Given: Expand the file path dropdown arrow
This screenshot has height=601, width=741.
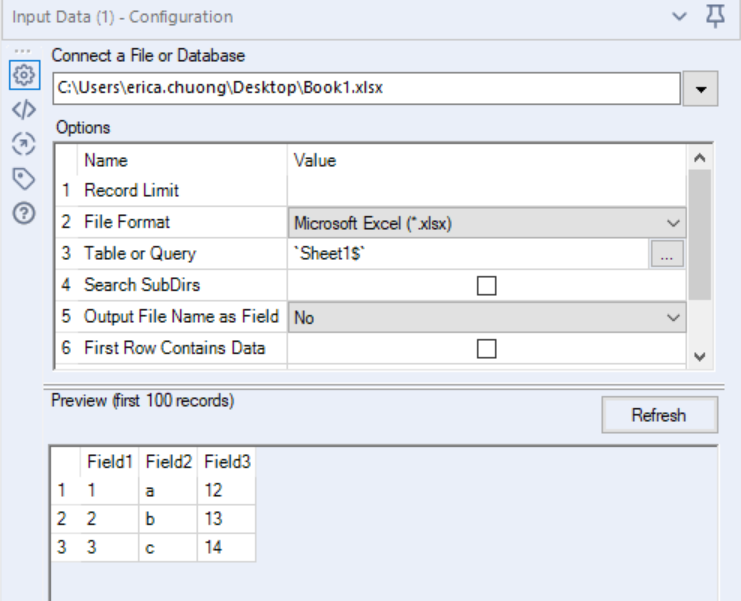Looking at the screenshot, I should 700,88.
